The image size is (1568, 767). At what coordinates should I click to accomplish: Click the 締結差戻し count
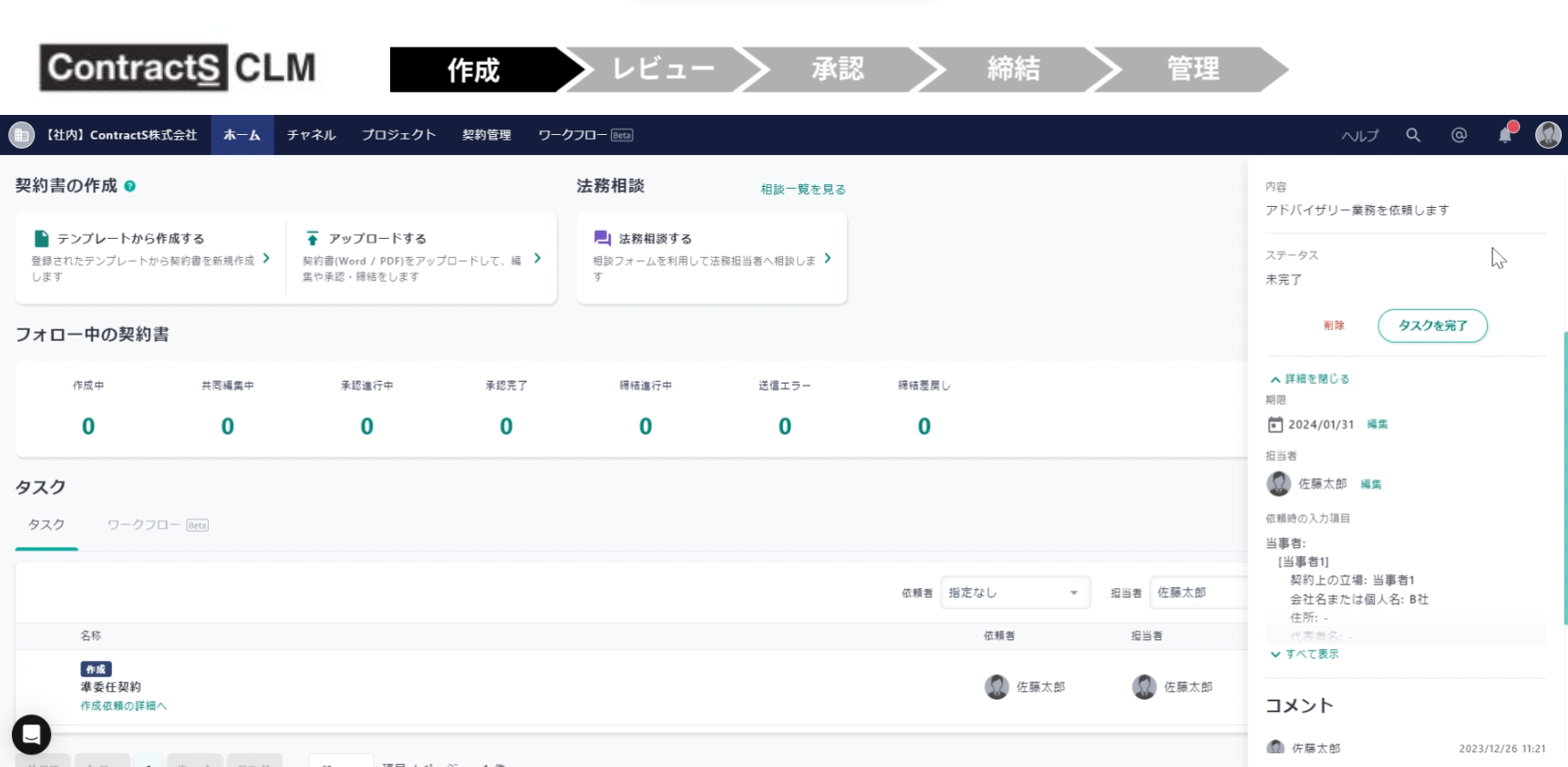click(x=924, y=426)
